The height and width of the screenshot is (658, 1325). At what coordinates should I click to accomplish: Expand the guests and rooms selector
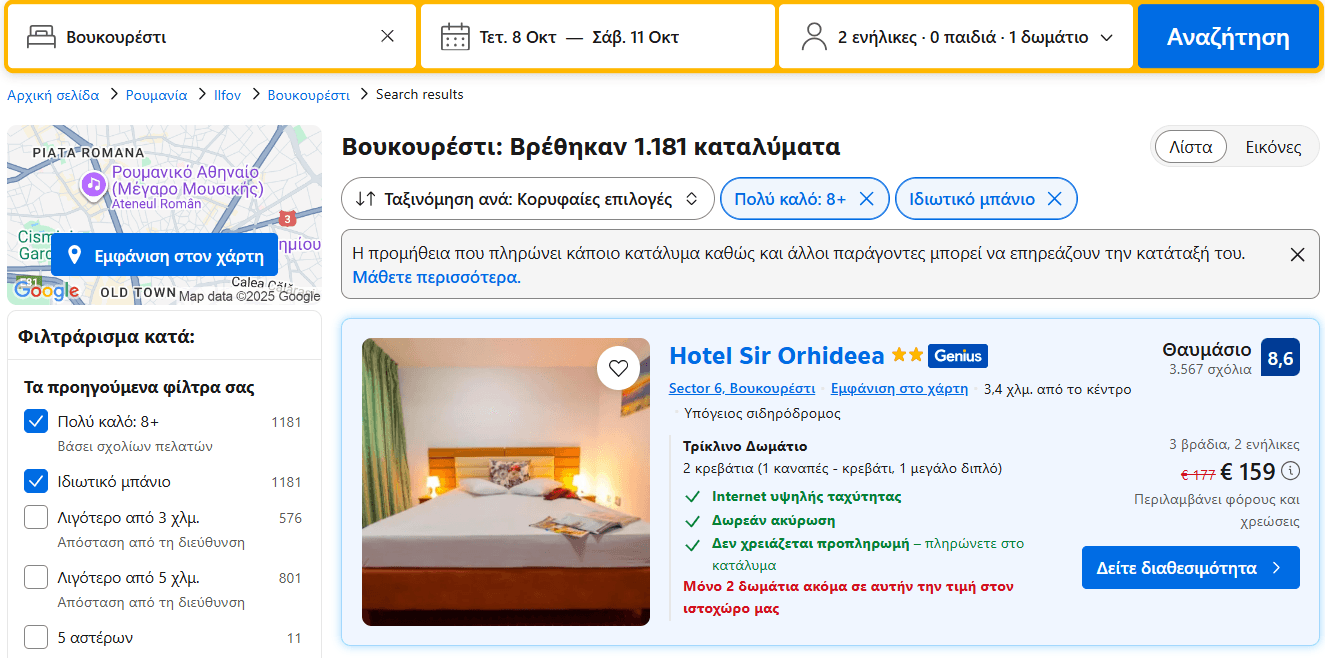pos(1106,38)
